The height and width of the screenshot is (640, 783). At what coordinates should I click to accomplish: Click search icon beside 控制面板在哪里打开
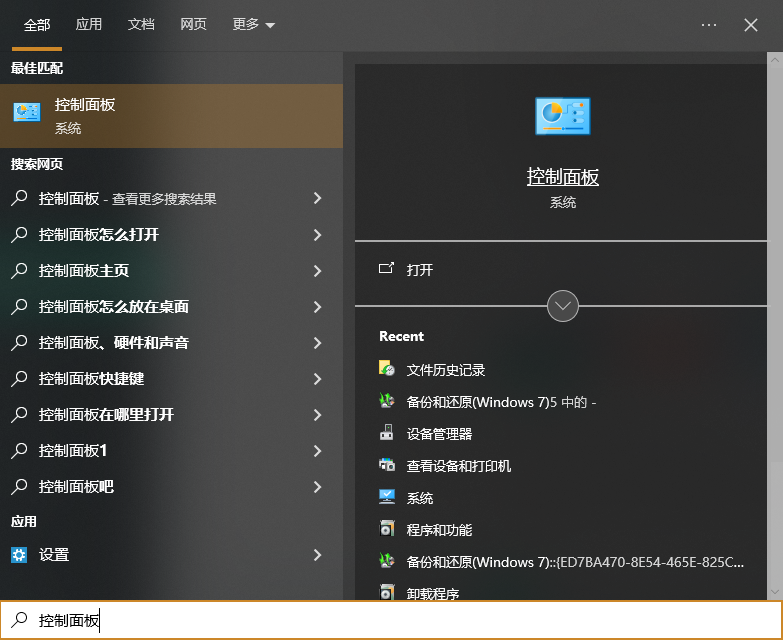[x=19, y=414]
